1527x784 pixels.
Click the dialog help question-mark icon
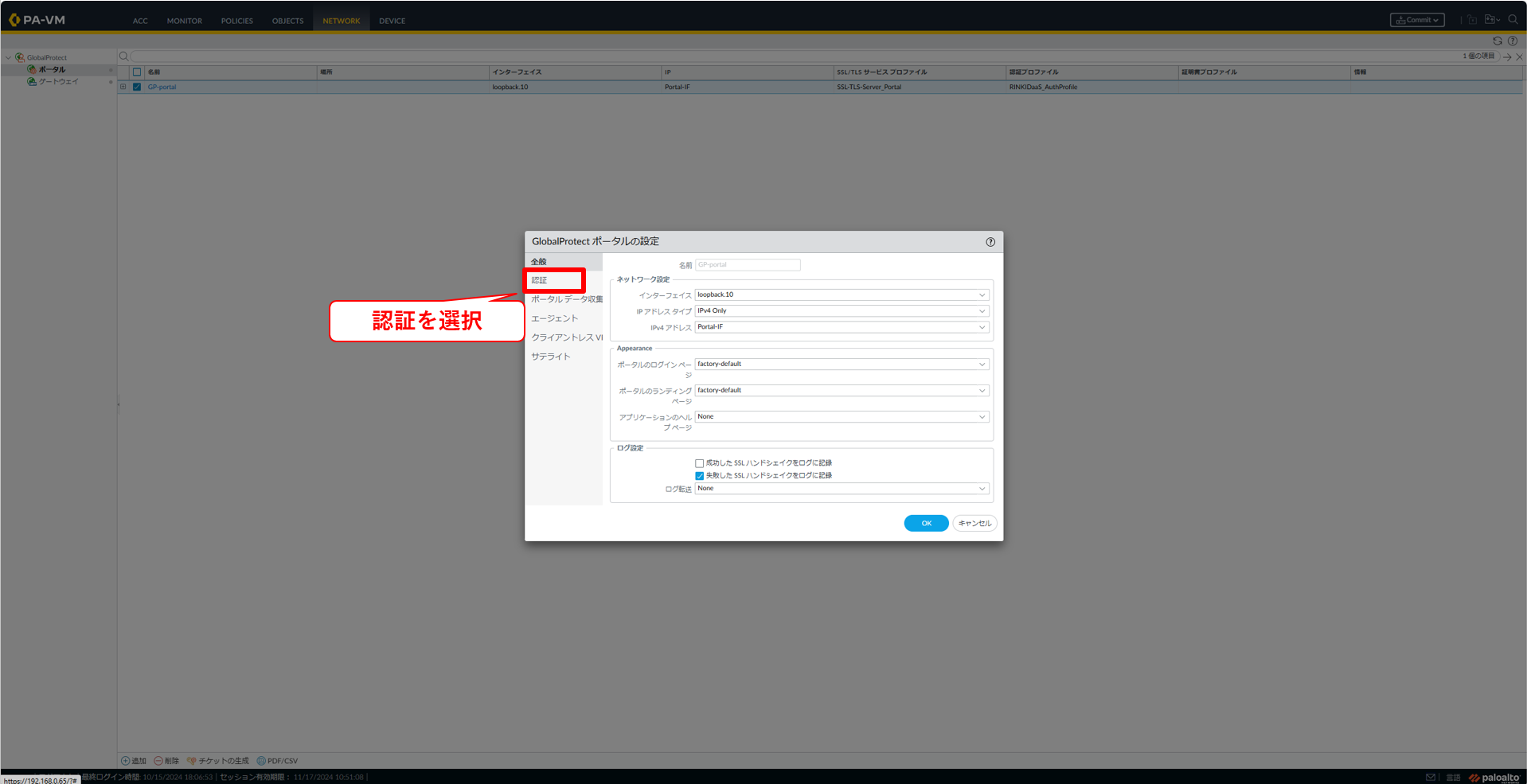tap(990, 242)
